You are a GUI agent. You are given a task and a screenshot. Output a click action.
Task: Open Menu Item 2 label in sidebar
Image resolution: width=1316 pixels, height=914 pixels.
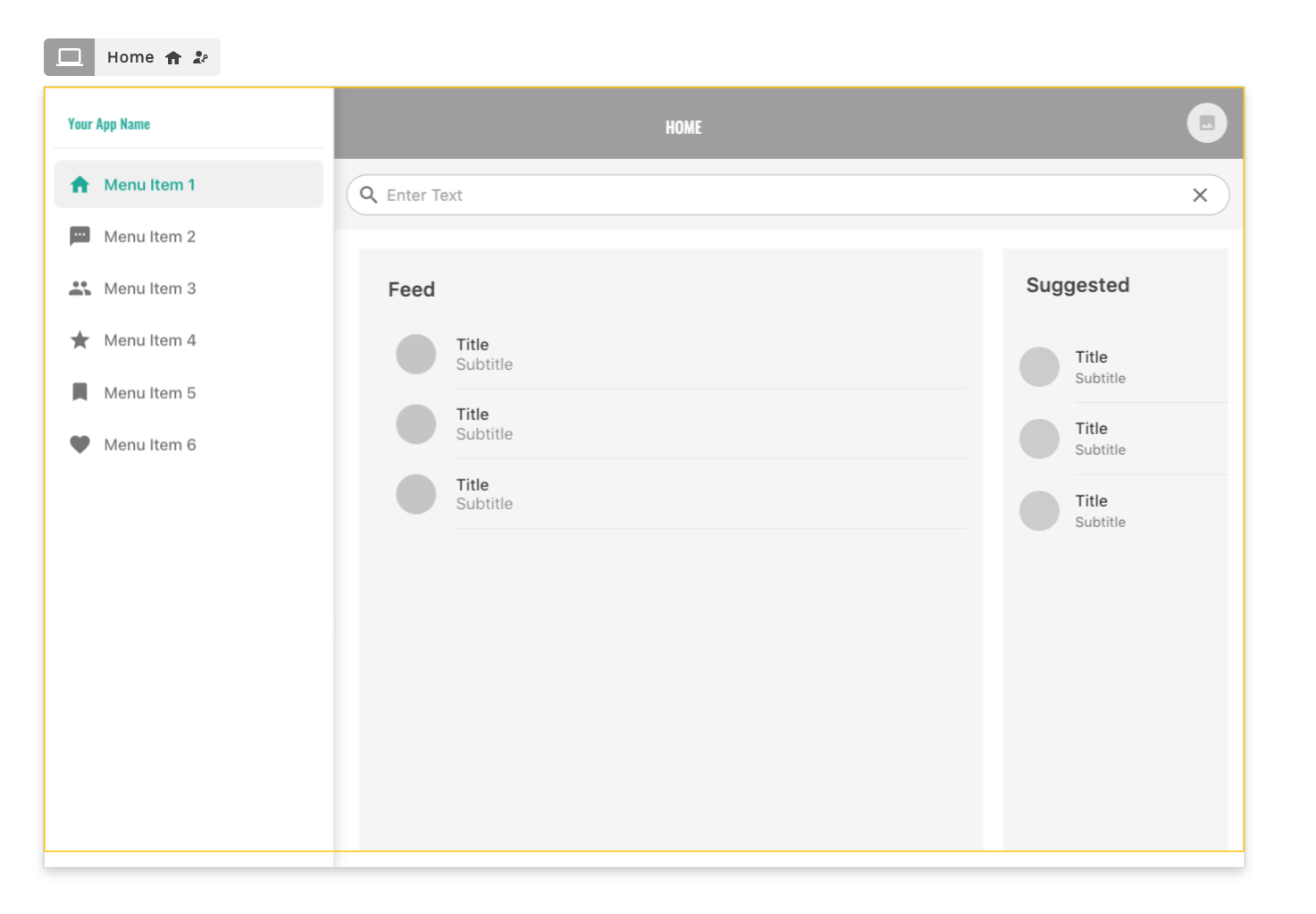149,237
